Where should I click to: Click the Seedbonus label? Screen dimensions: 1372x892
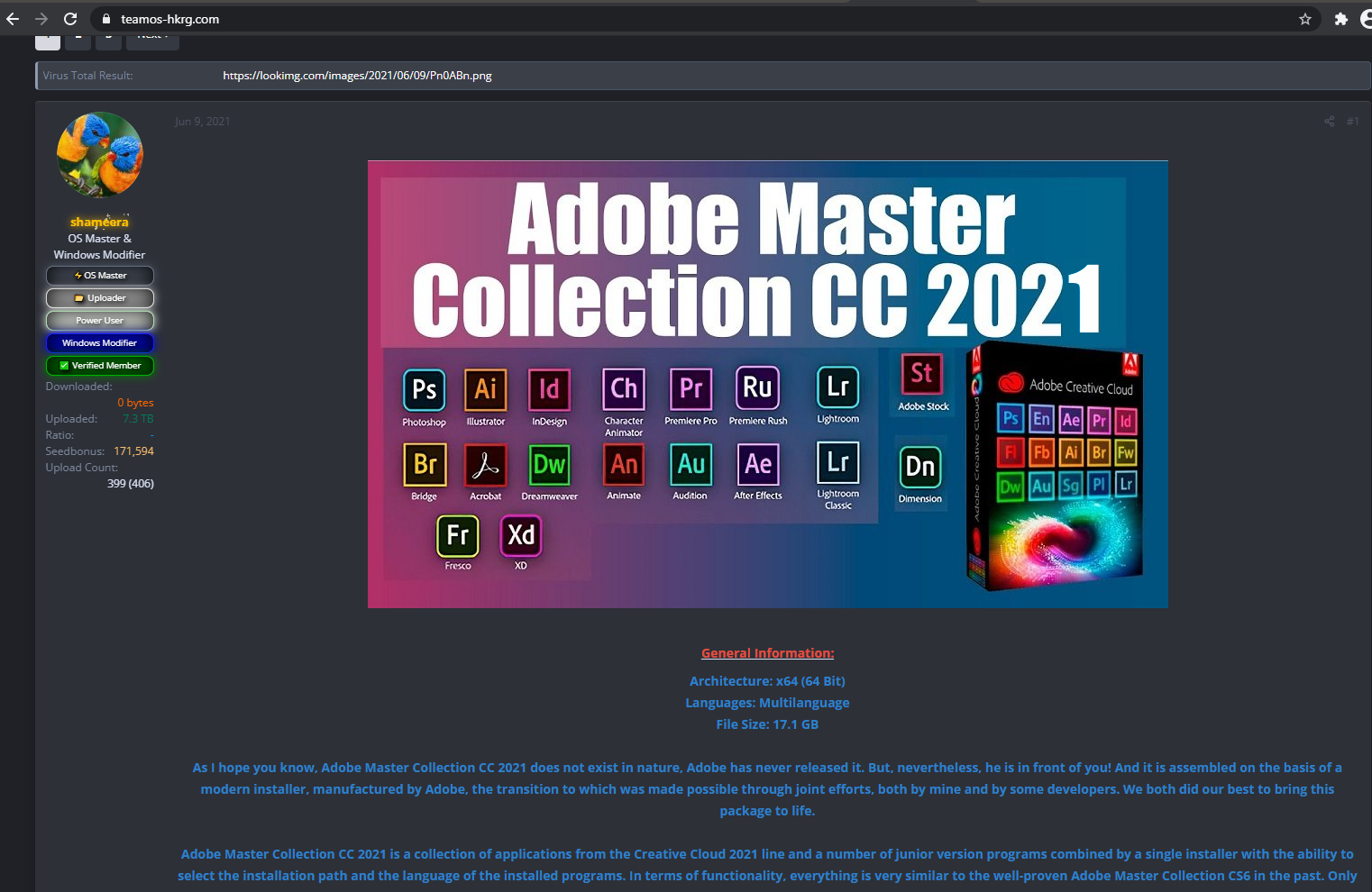click(75, 451)
